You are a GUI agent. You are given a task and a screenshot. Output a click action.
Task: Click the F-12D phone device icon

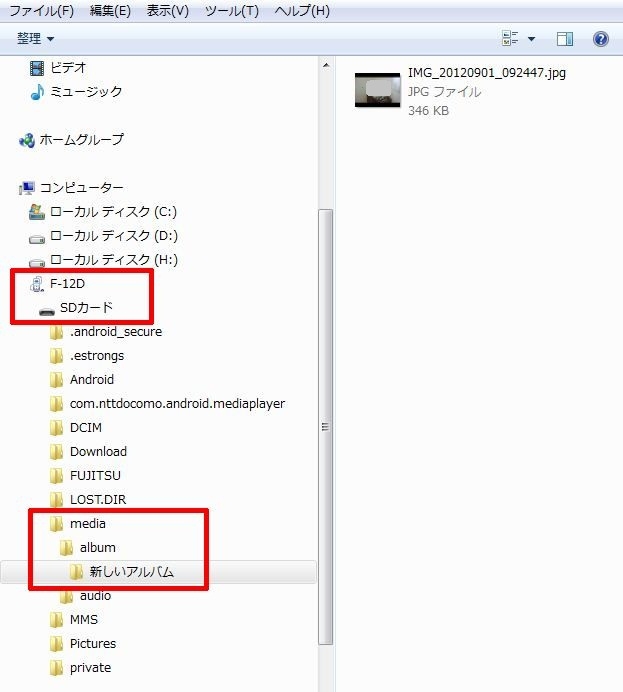[37, 284]
